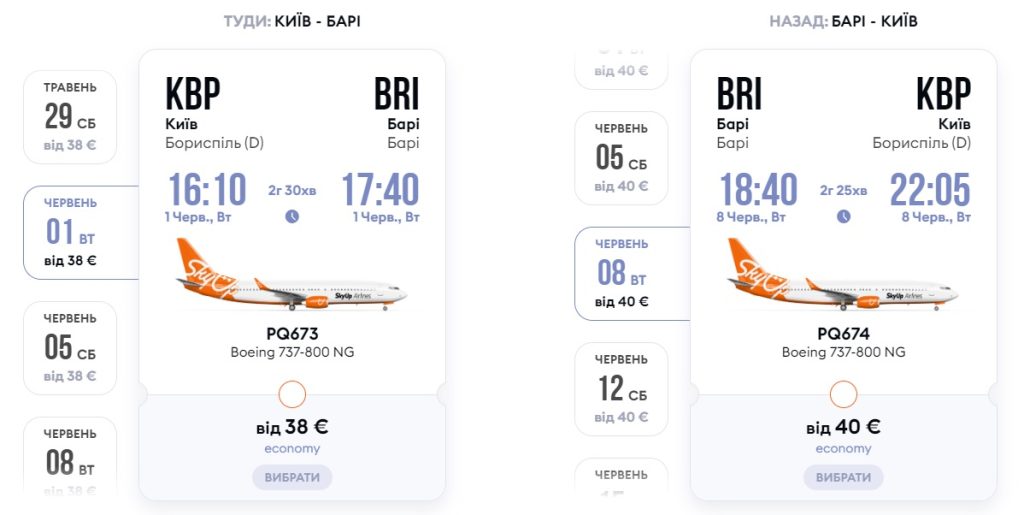Viewport: 1024px width, 515px height.
Task: Pick return date Червень 05 Сб
Action: pyautogui.click(x=621, y=158)
